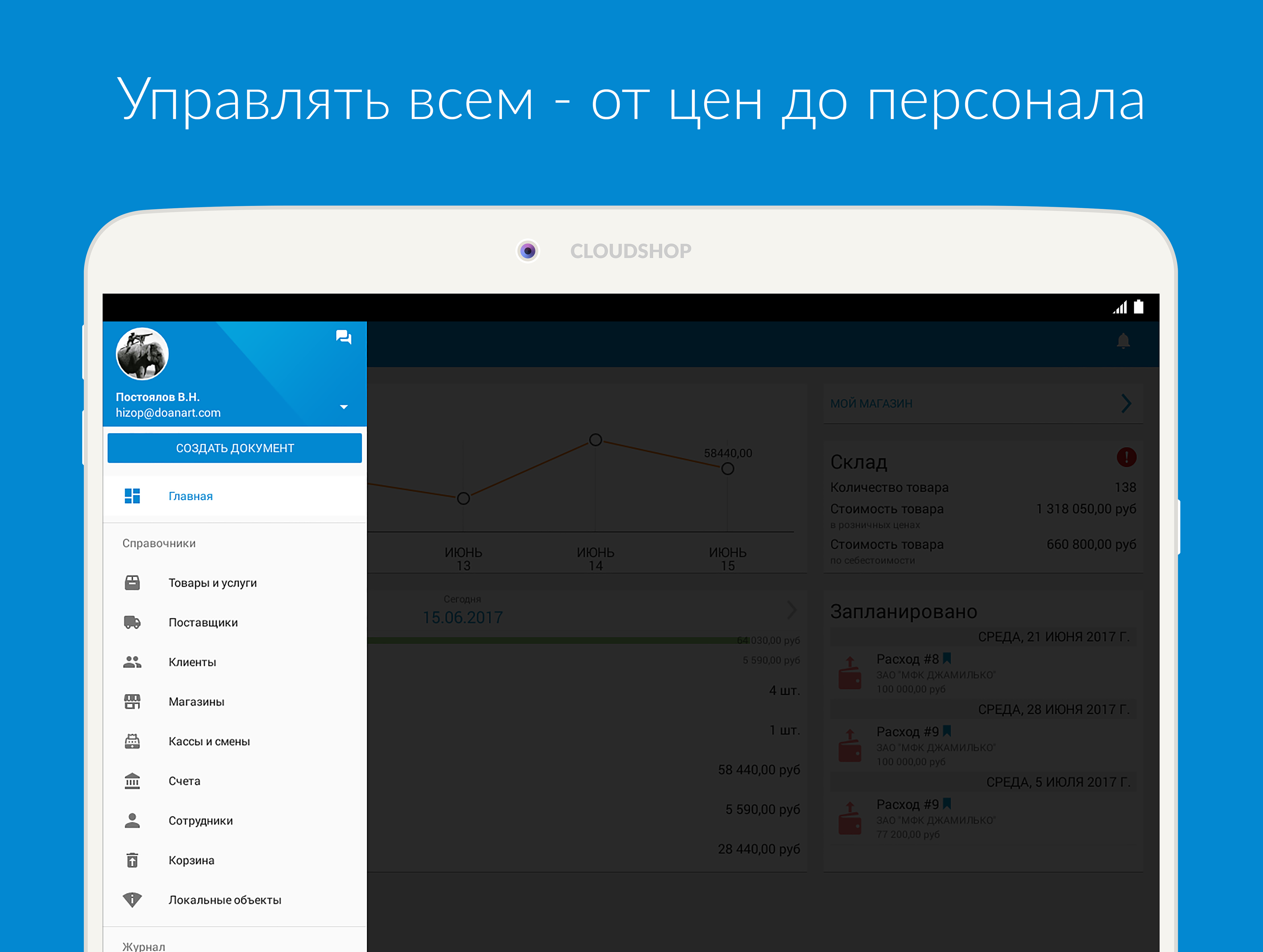Image resolution: width=1263 pixels, height=952 pixels.
Task: Click wallet icon of 28 июня expense
Action: [850, 745]
